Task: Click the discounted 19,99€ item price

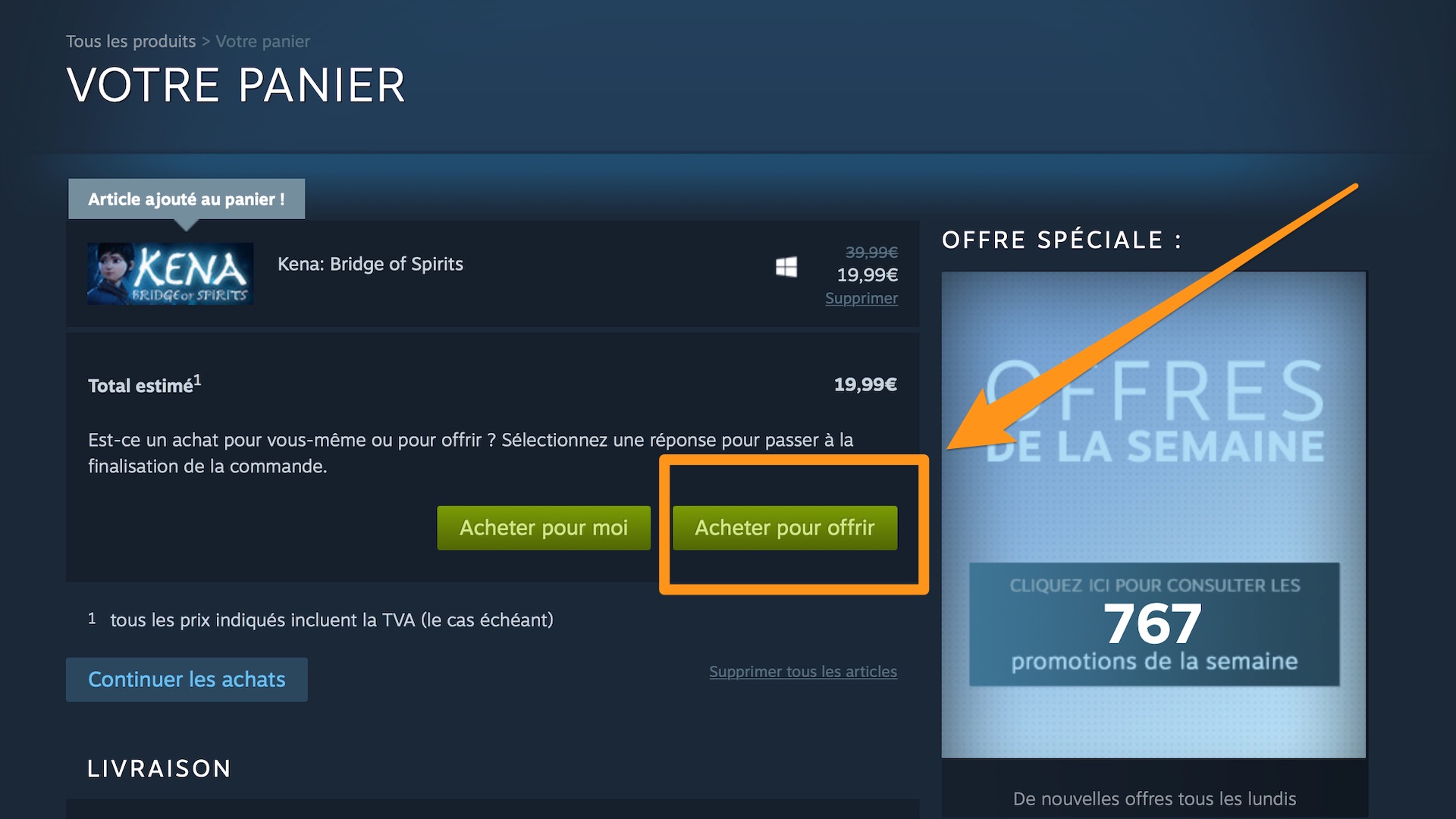Action: coord(867,275)
